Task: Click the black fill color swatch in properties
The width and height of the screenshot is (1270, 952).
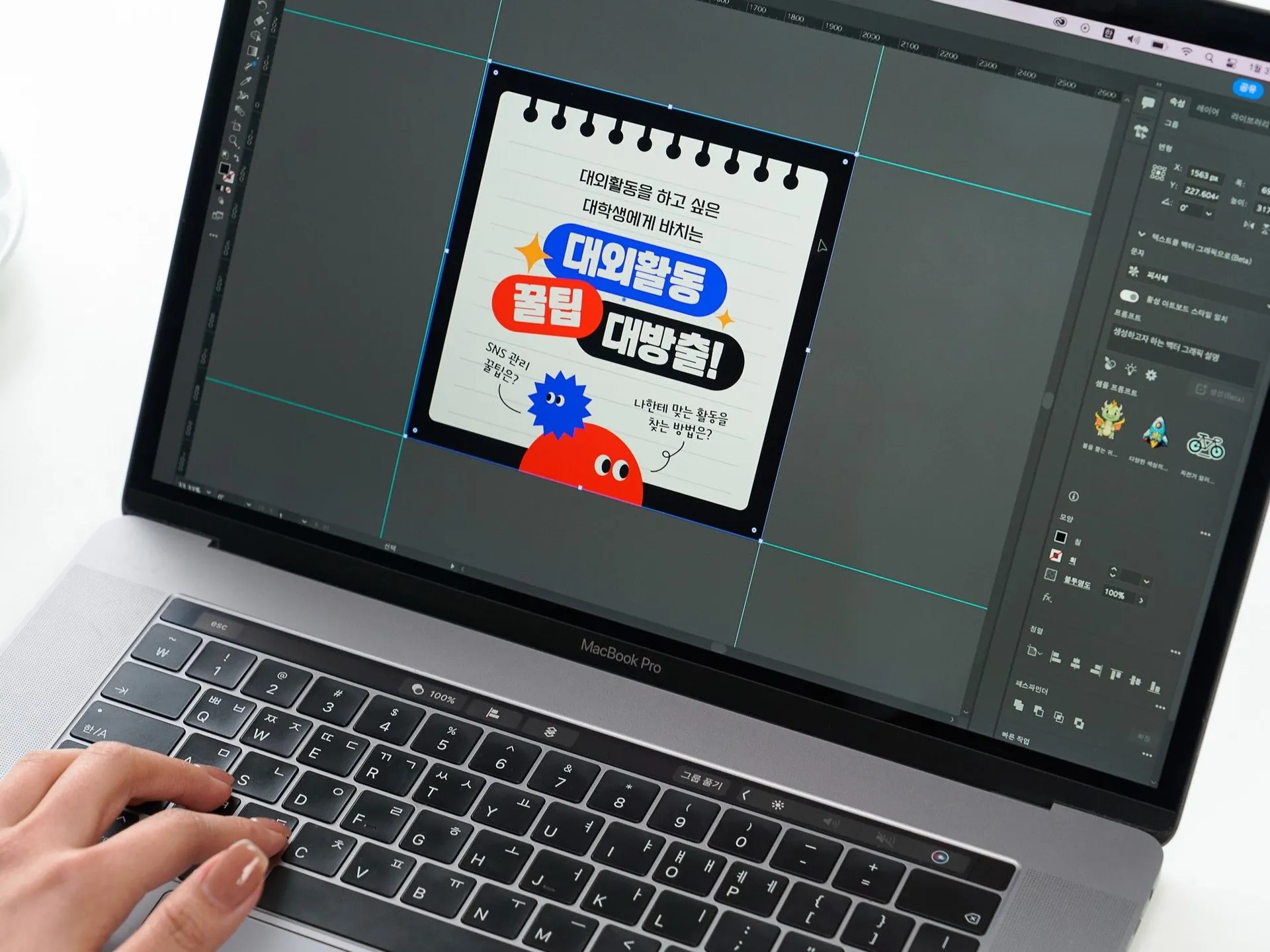Action: (1061, 537)
